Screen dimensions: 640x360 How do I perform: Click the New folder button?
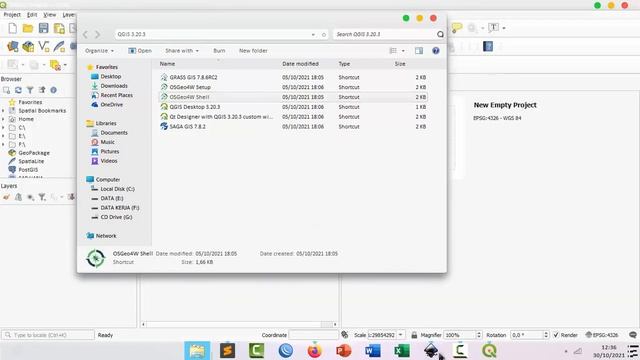coord(253,51)
